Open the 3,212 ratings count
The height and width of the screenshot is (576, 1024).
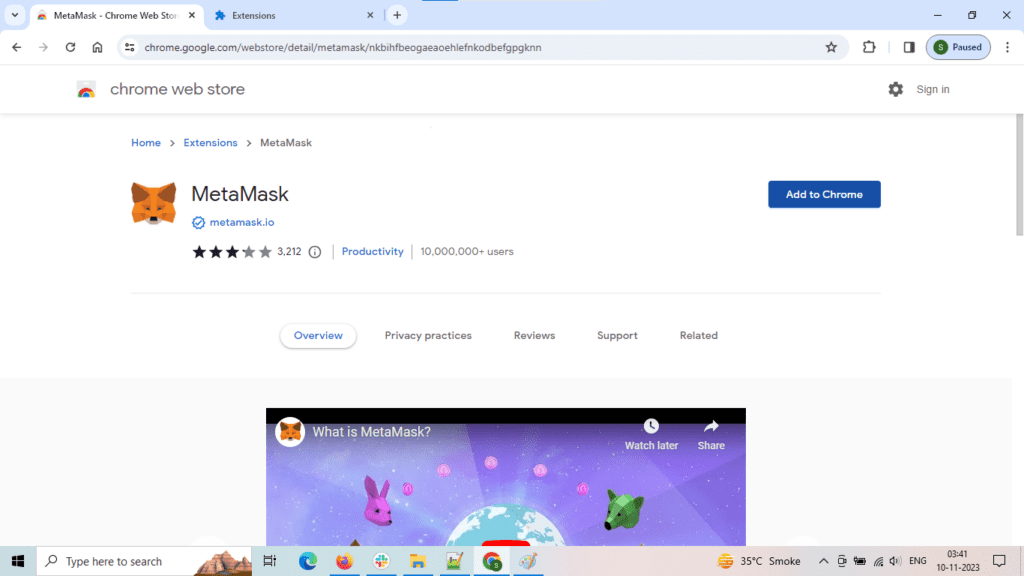point(289,251)
